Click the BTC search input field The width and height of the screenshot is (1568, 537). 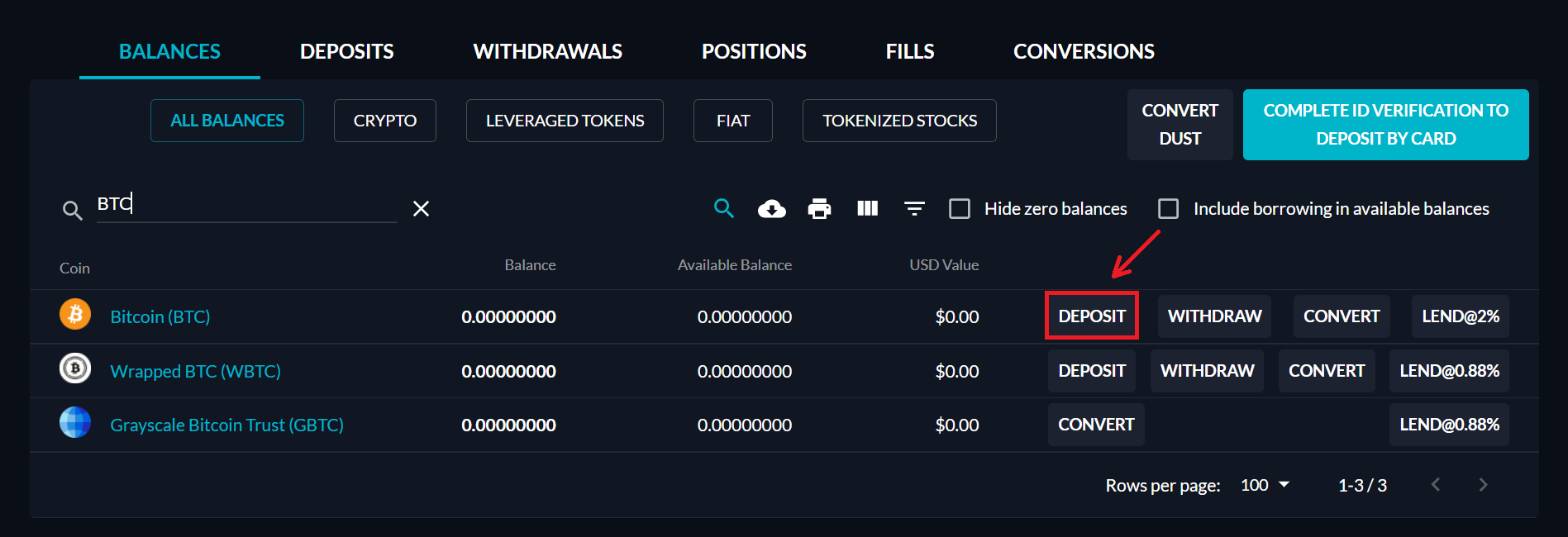click(247, 204)
